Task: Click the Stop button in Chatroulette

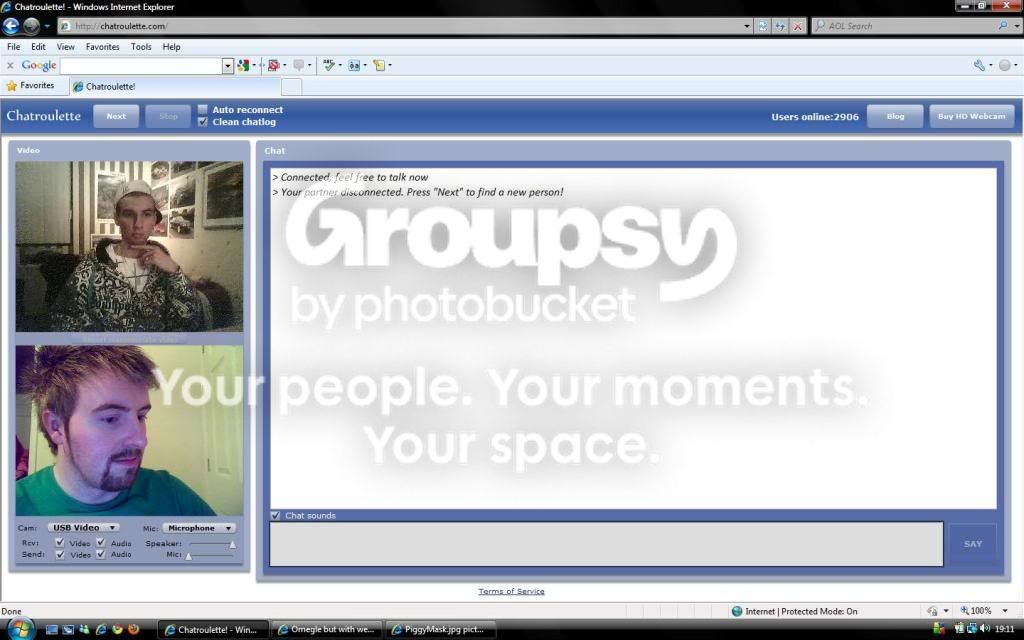Action: pos(168,116)
